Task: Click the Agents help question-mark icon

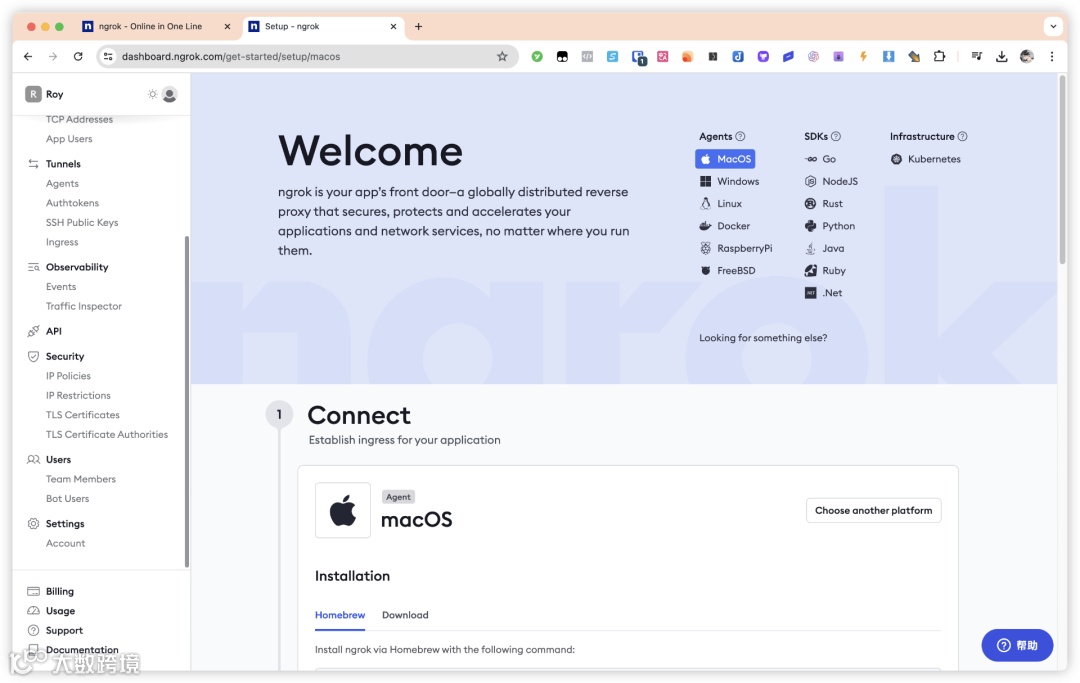Action: (740, 136)
